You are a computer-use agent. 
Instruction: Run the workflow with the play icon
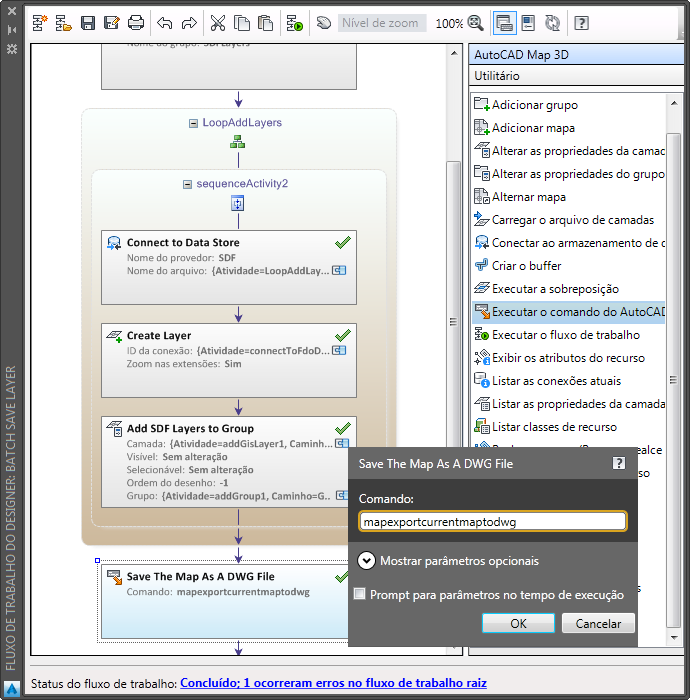click(295, 23)
